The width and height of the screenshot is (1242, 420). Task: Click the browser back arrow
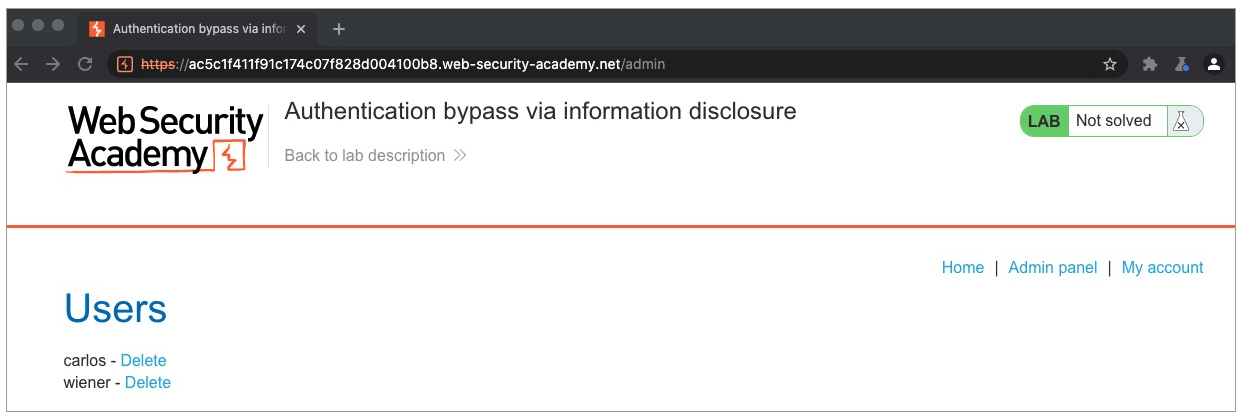tap(21, 64)
